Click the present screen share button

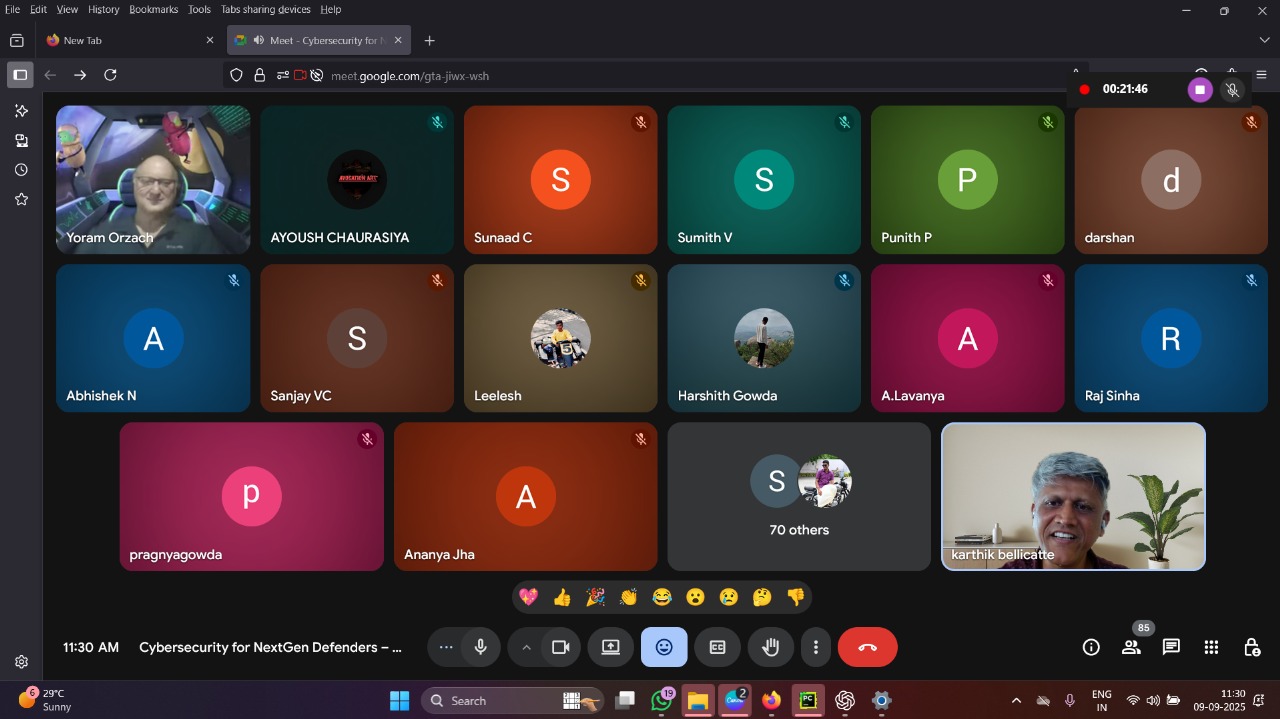click(610, 647)
